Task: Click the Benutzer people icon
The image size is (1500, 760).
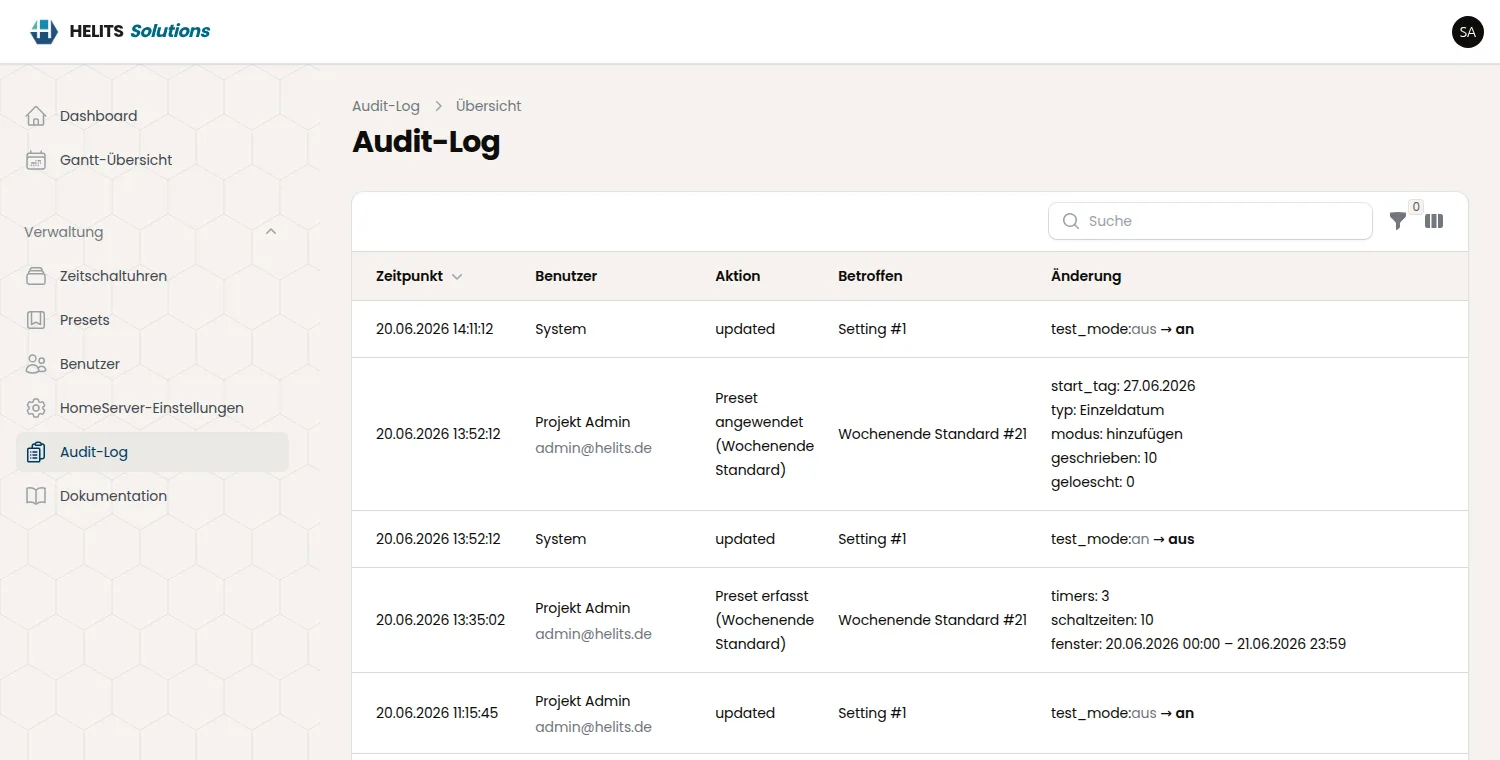Action: 36,364
